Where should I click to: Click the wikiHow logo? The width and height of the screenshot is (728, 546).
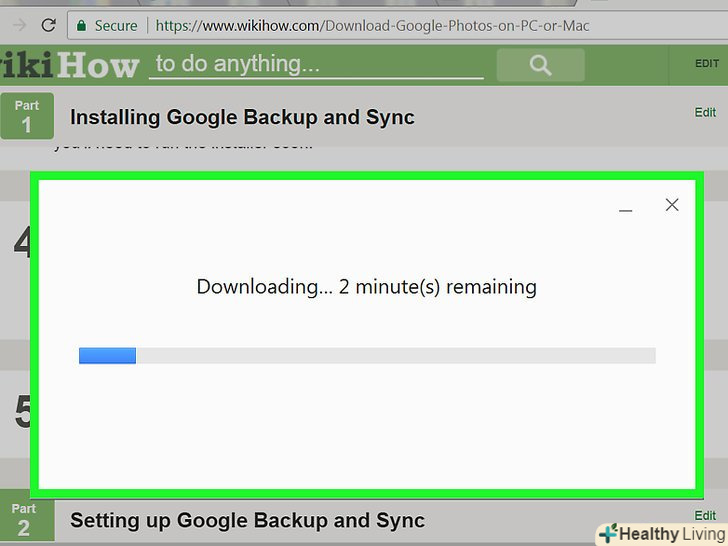(68, 65)
